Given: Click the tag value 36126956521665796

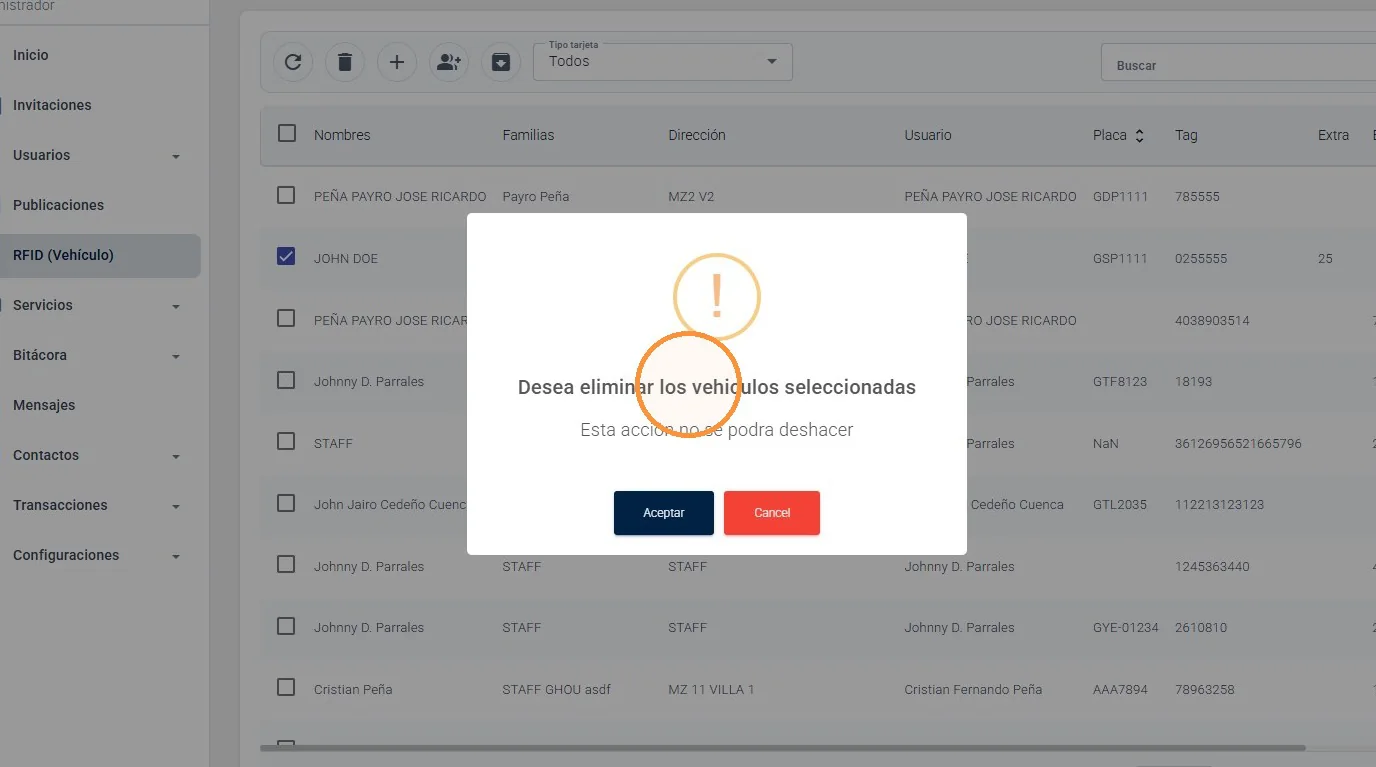Looking at the screenshot, I should (1238, 443).
